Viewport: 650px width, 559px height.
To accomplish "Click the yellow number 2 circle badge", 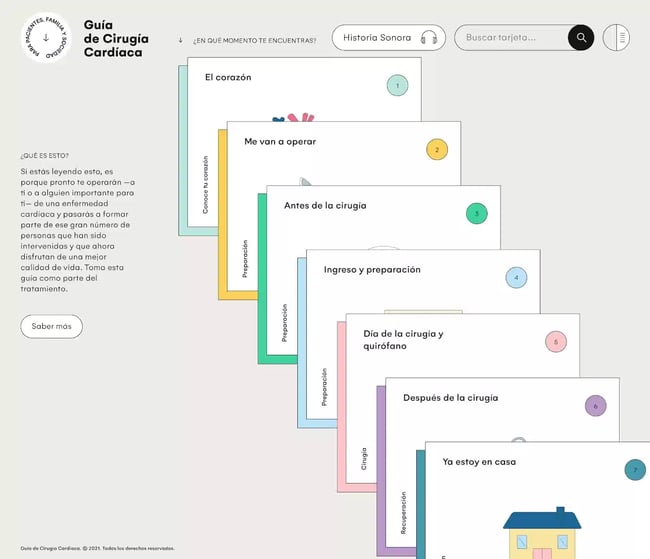I will (437, 149).
